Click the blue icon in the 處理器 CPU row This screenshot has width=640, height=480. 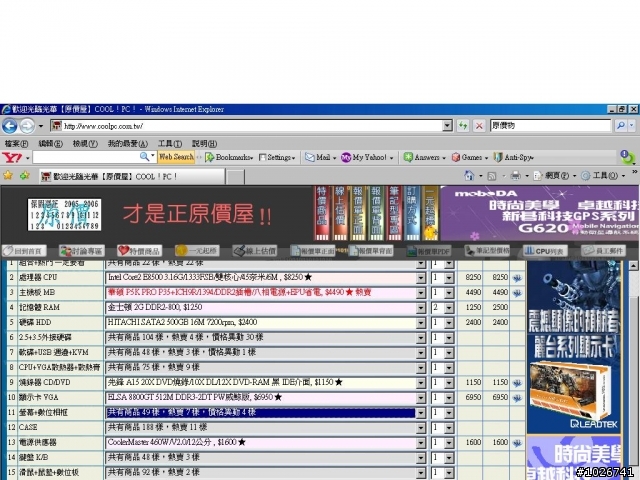517,278
